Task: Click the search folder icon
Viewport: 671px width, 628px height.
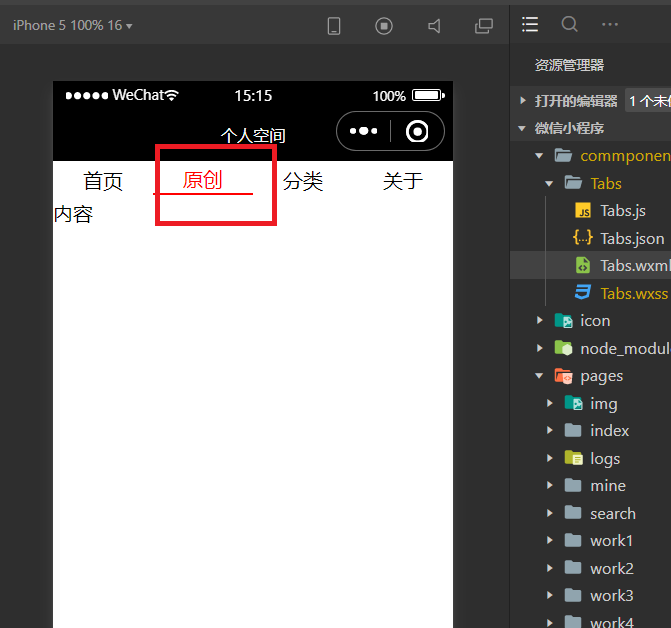Action: pyautogui.click(x=573, y=512)
